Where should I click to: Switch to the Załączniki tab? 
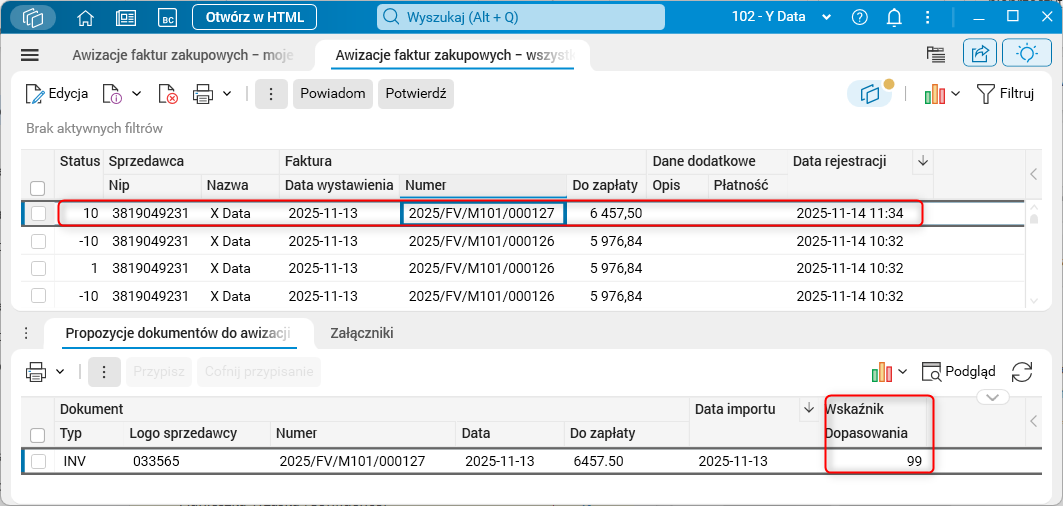(362, 334)
